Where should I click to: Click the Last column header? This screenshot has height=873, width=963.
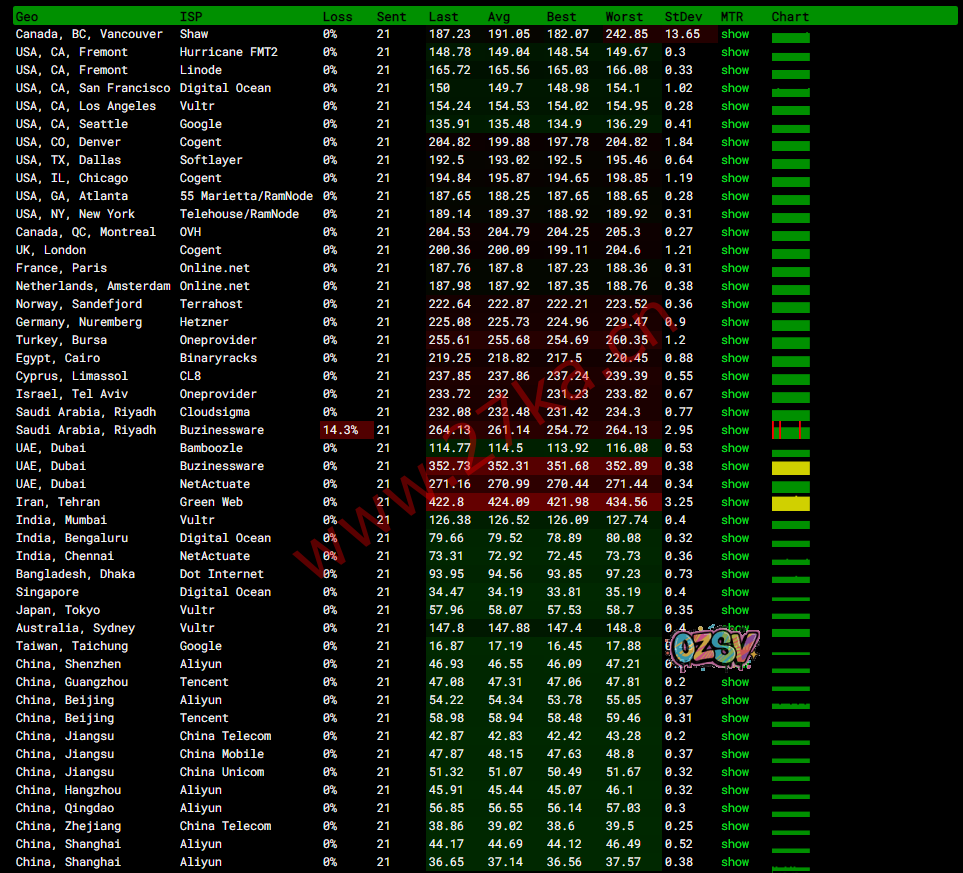[x=443, y=17]
